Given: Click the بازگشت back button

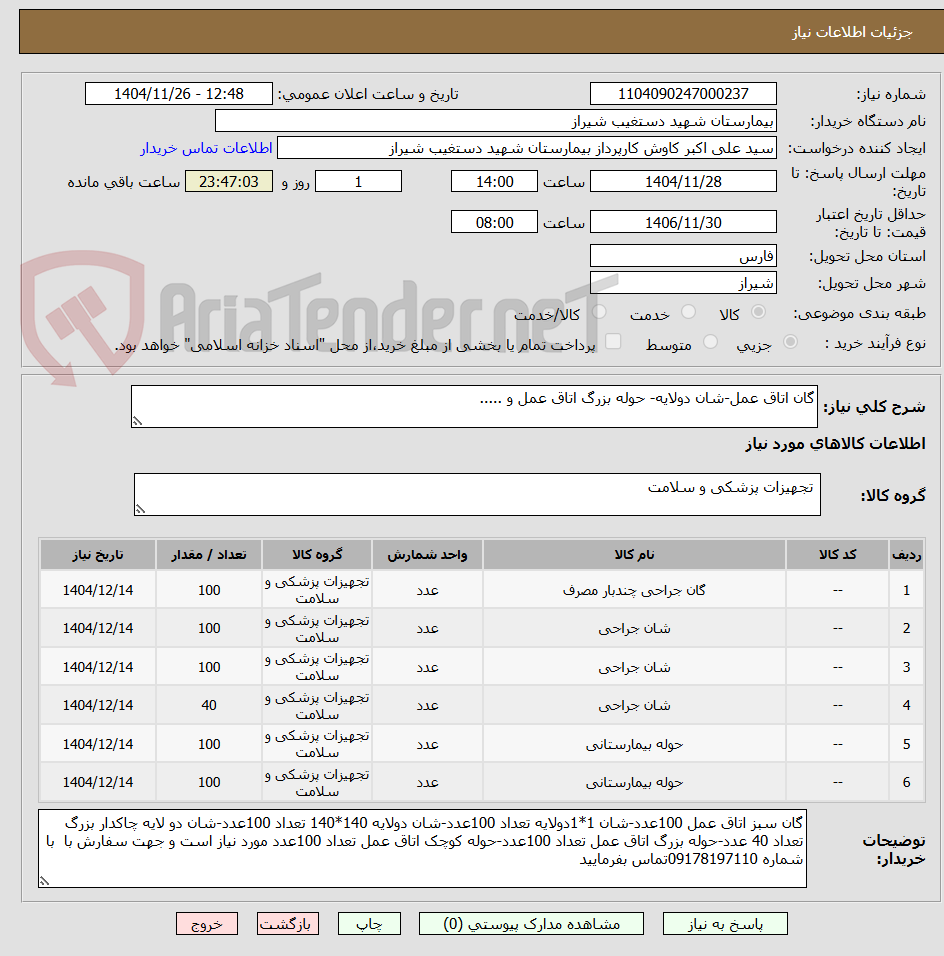Looking at the screenshot, I should point(287,924).
